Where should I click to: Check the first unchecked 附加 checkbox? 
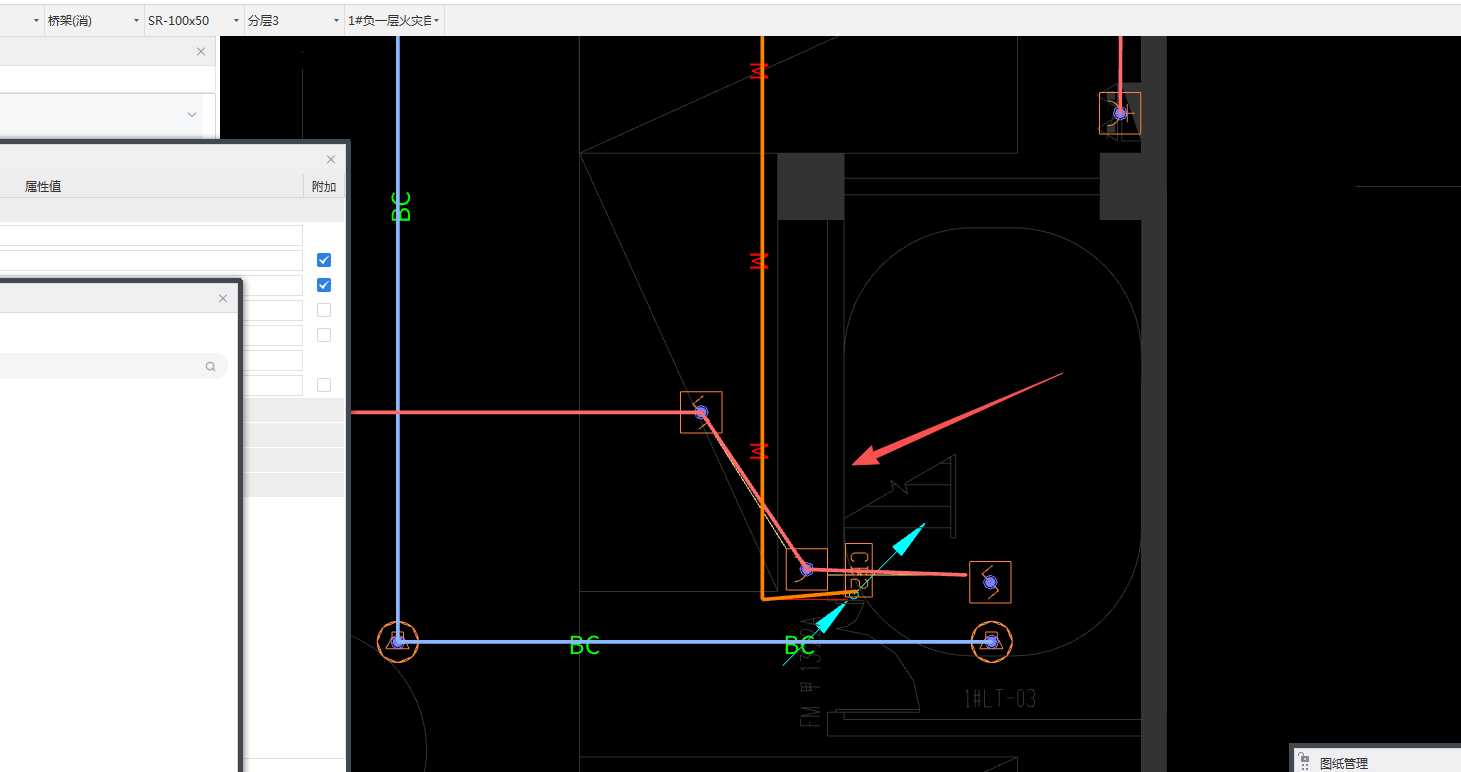click(324, 310)
